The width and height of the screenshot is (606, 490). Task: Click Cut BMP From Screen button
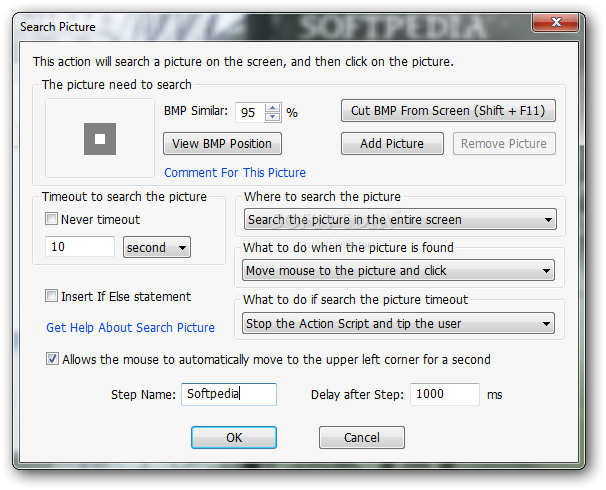tap(448, 111)
